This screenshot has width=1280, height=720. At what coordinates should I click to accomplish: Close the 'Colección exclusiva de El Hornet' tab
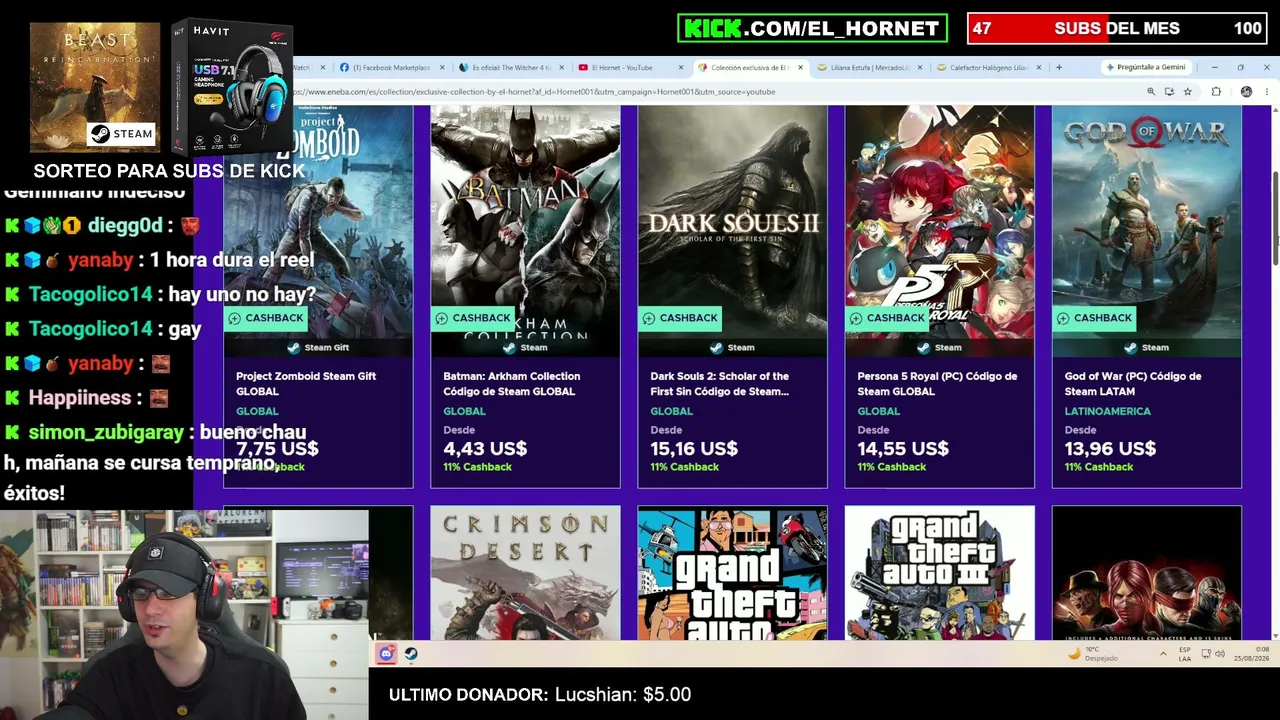800,68
